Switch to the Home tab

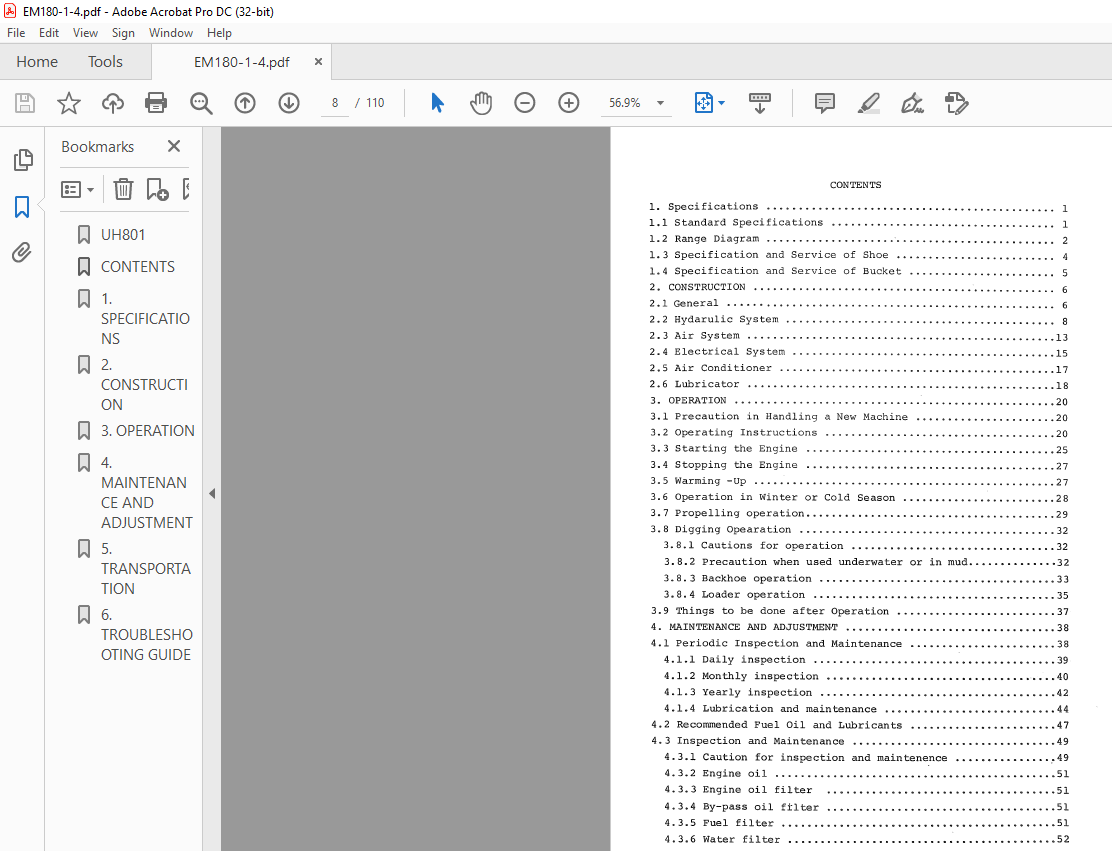(x=37, y=62)
